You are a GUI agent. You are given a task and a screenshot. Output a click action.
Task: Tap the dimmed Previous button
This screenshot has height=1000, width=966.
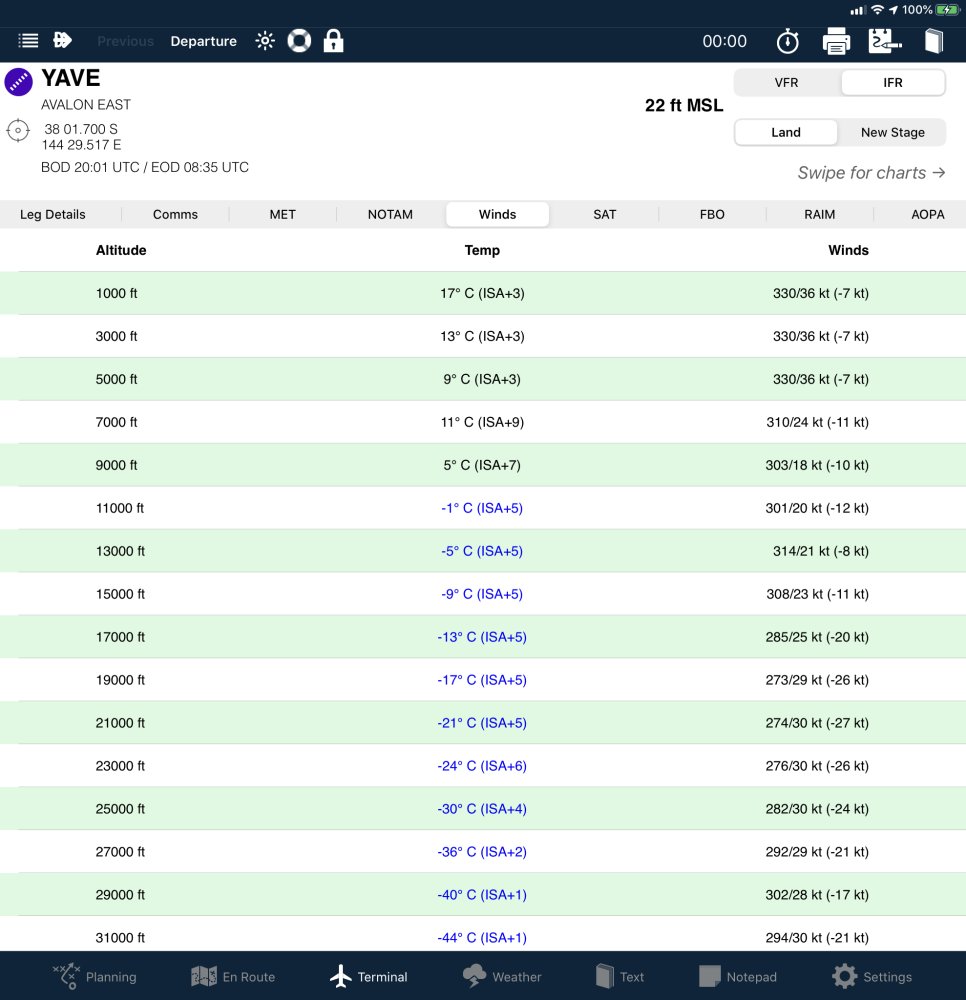tap(126, 41)
